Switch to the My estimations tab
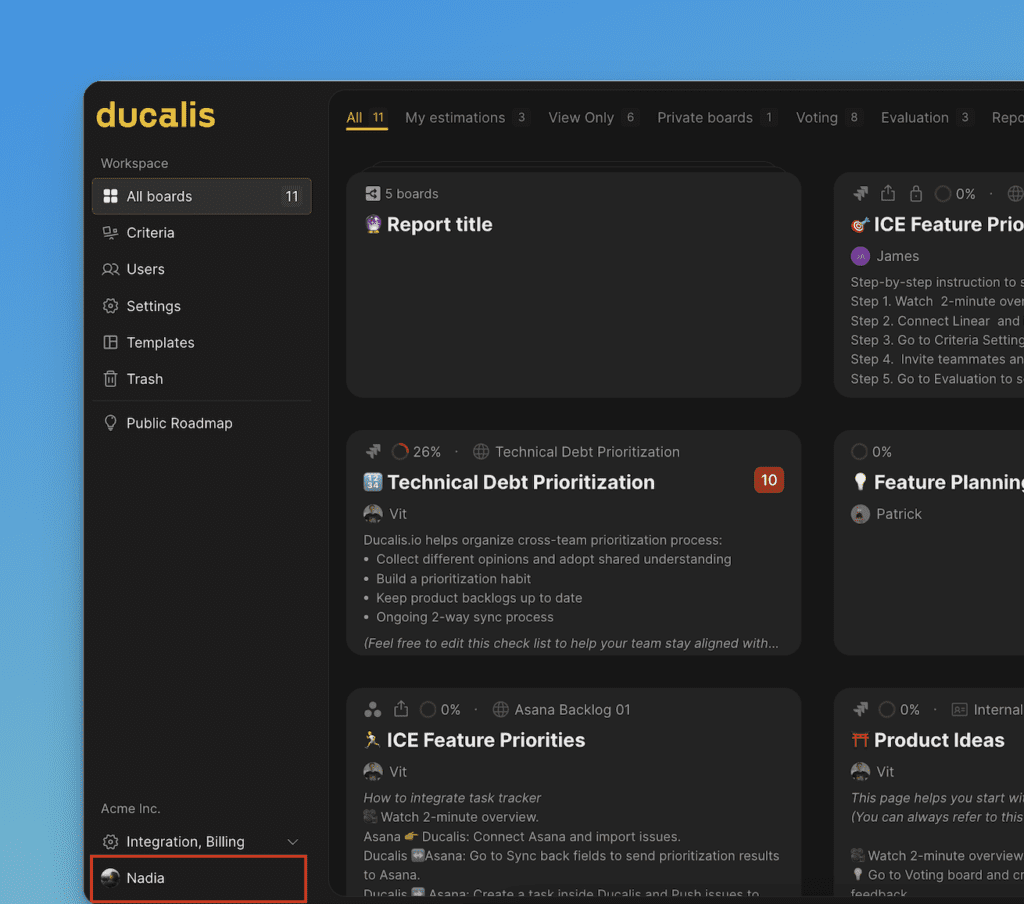The image size is (1024, 904). point(455,118)
